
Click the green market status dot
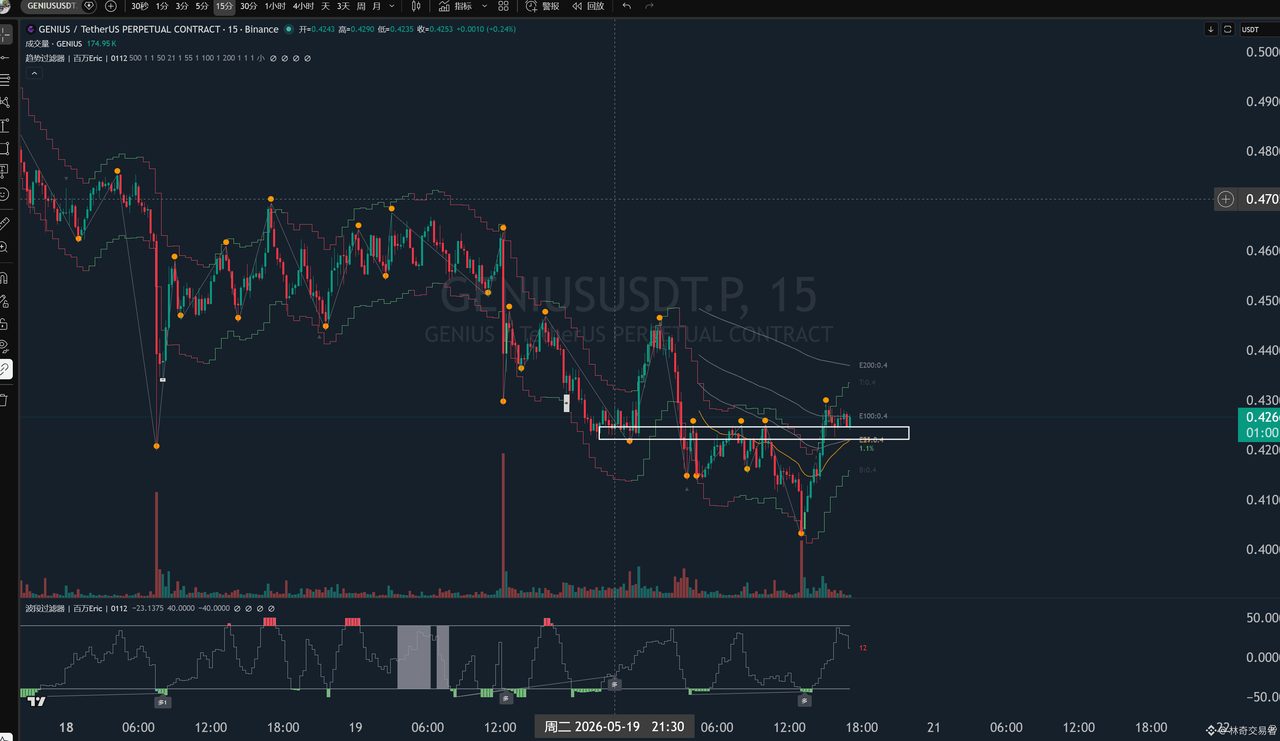pyautogui.click(x=291, y=30)
